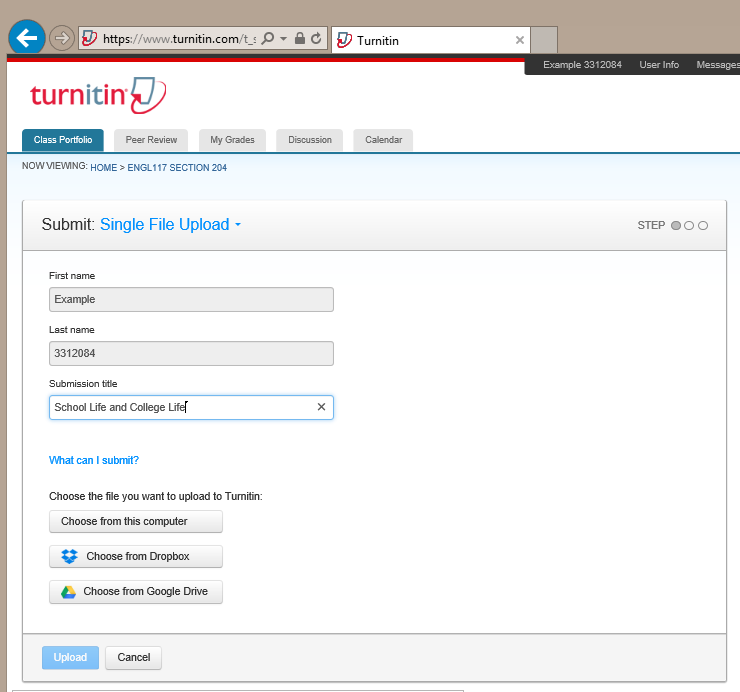This screenshot has height=692, width=740.
Task: Click the security padlock icon
Action: [300, 39]
